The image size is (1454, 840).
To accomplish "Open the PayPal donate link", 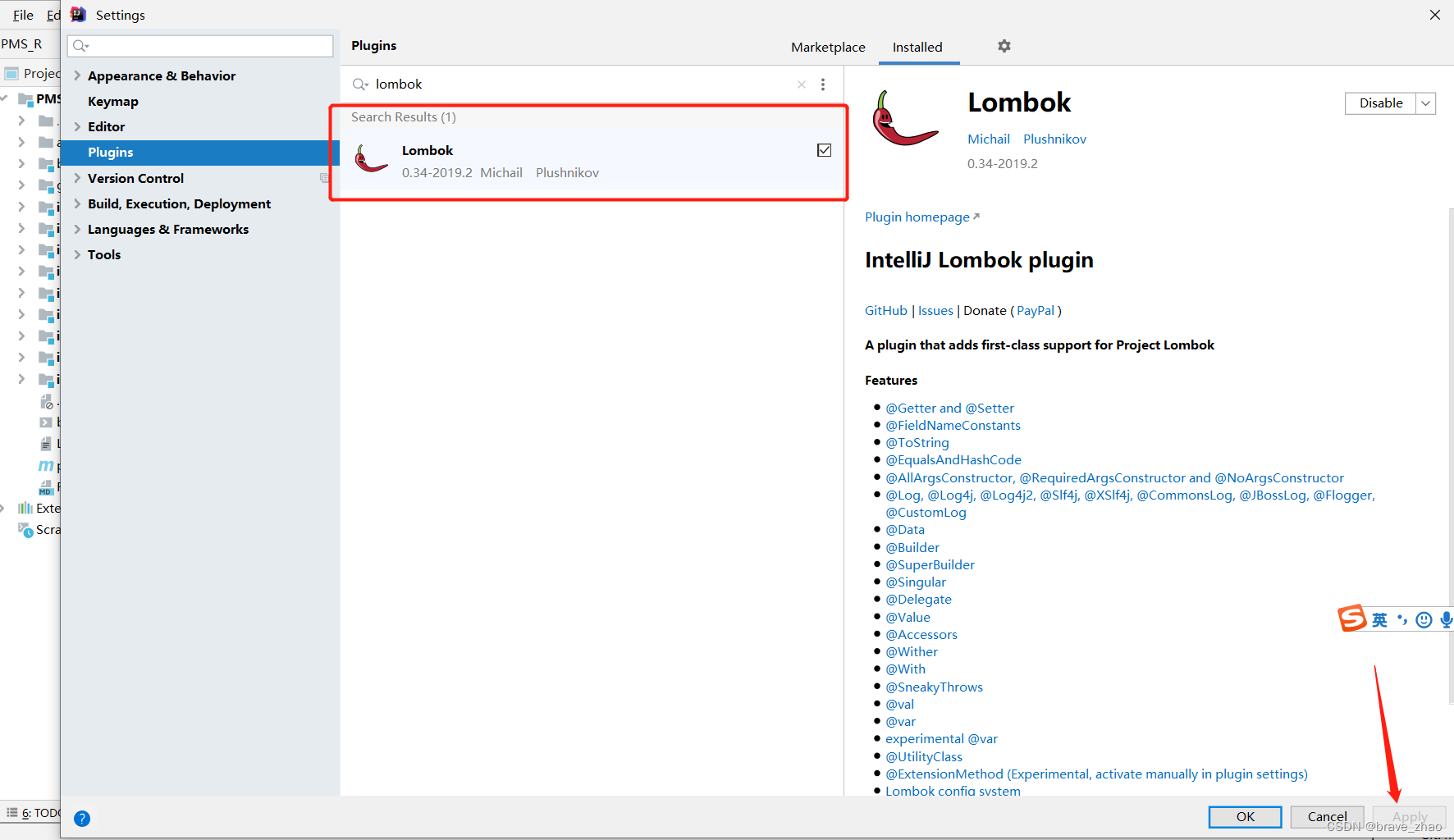I will pyautogui.click(x=1036, y=310).
